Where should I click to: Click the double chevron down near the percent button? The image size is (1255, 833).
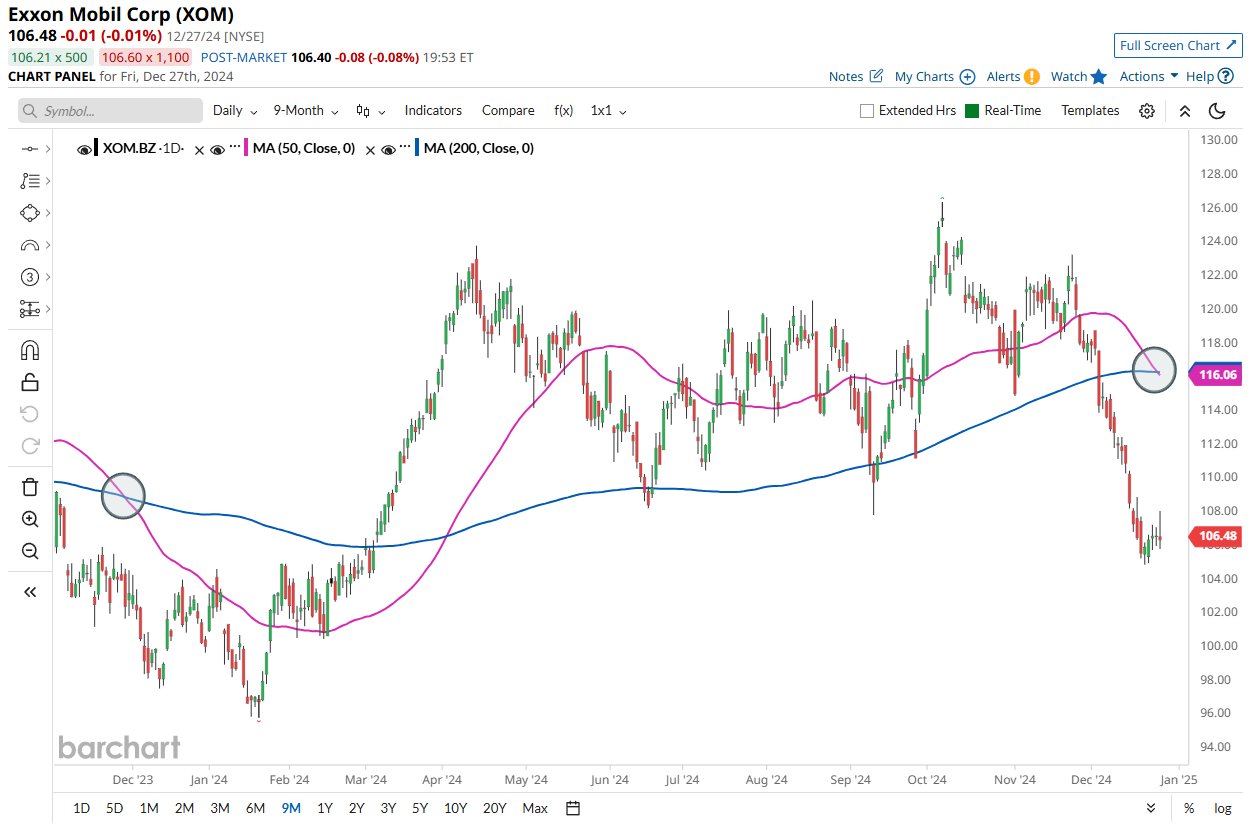click(x=1153, y=808)
